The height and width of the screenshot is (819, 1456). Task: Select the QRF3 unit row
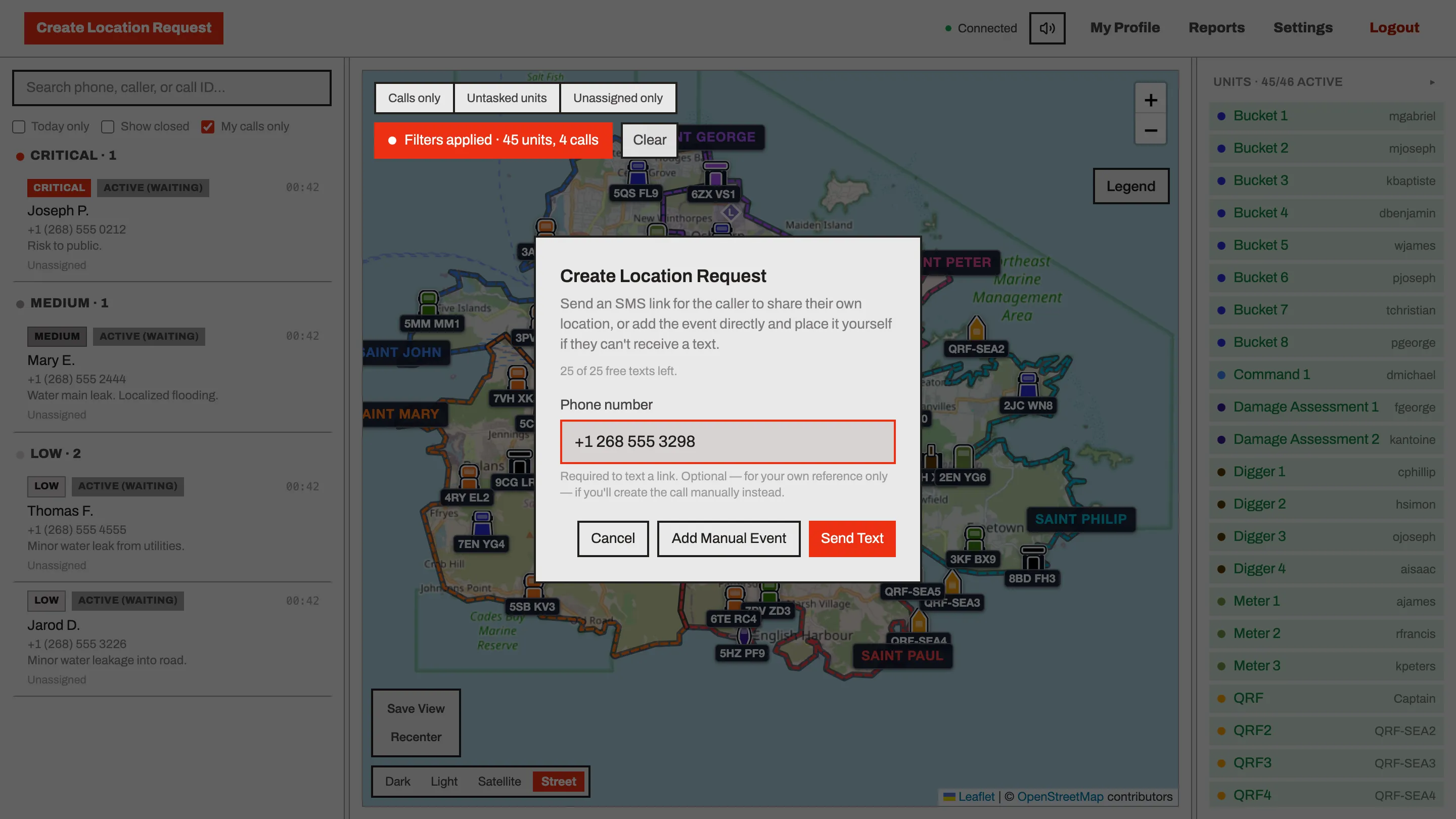(1326, 763)
